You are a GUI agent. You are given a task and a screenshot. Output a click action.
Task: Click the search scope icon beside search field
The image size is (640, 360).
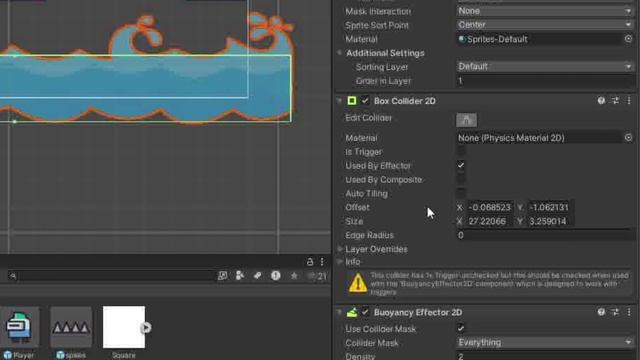click(222, 276)
